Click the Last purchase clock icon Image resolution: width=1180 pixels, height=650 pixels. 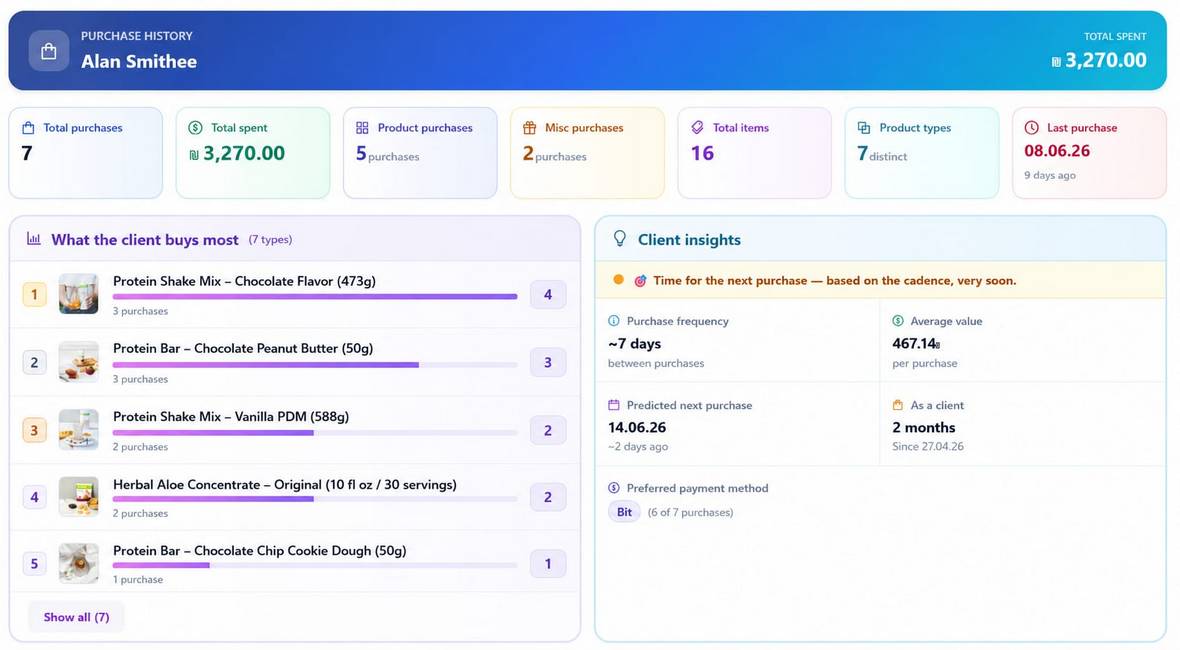pos(1032,128)
